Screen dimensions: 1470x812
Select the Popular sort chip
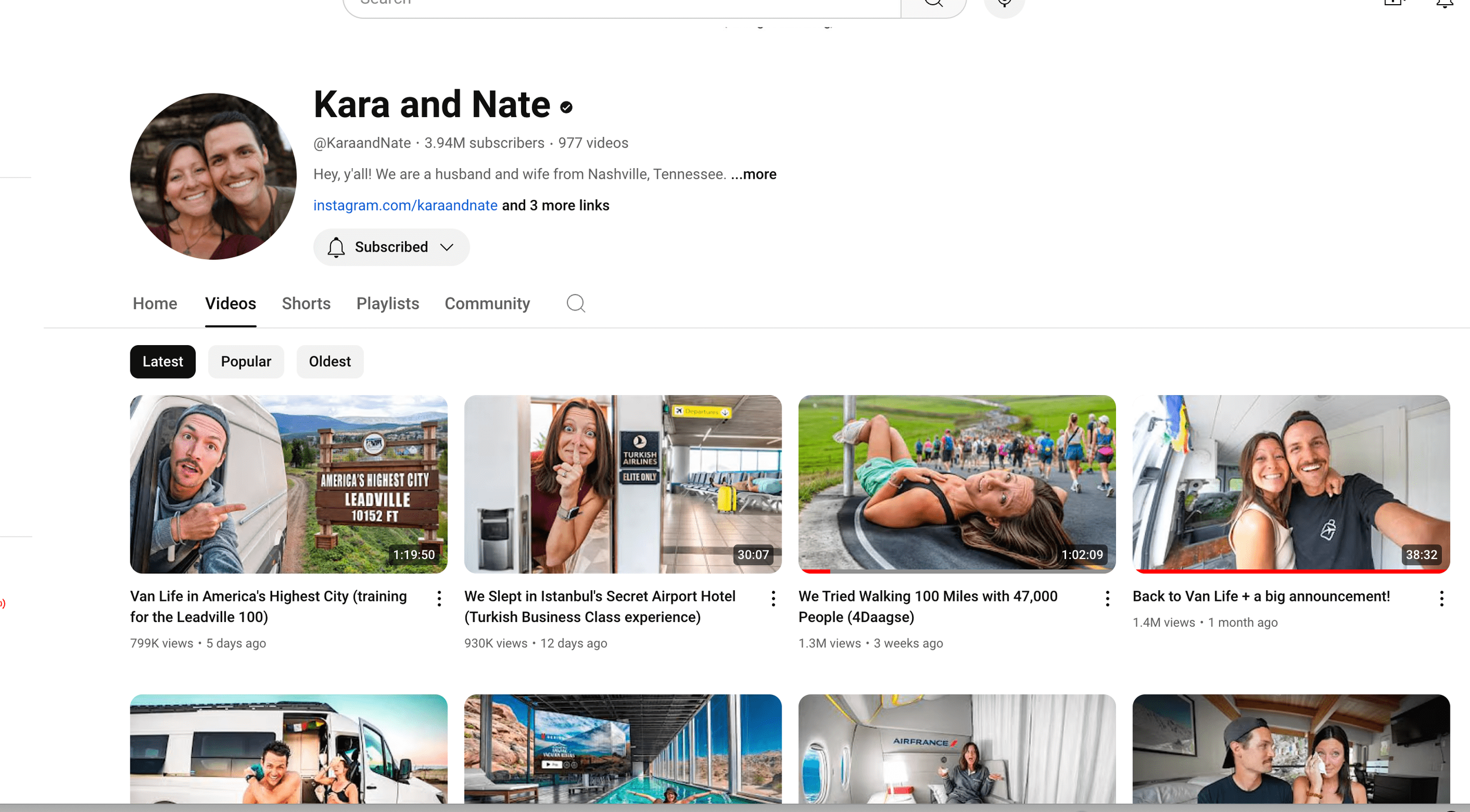(246, 362)
